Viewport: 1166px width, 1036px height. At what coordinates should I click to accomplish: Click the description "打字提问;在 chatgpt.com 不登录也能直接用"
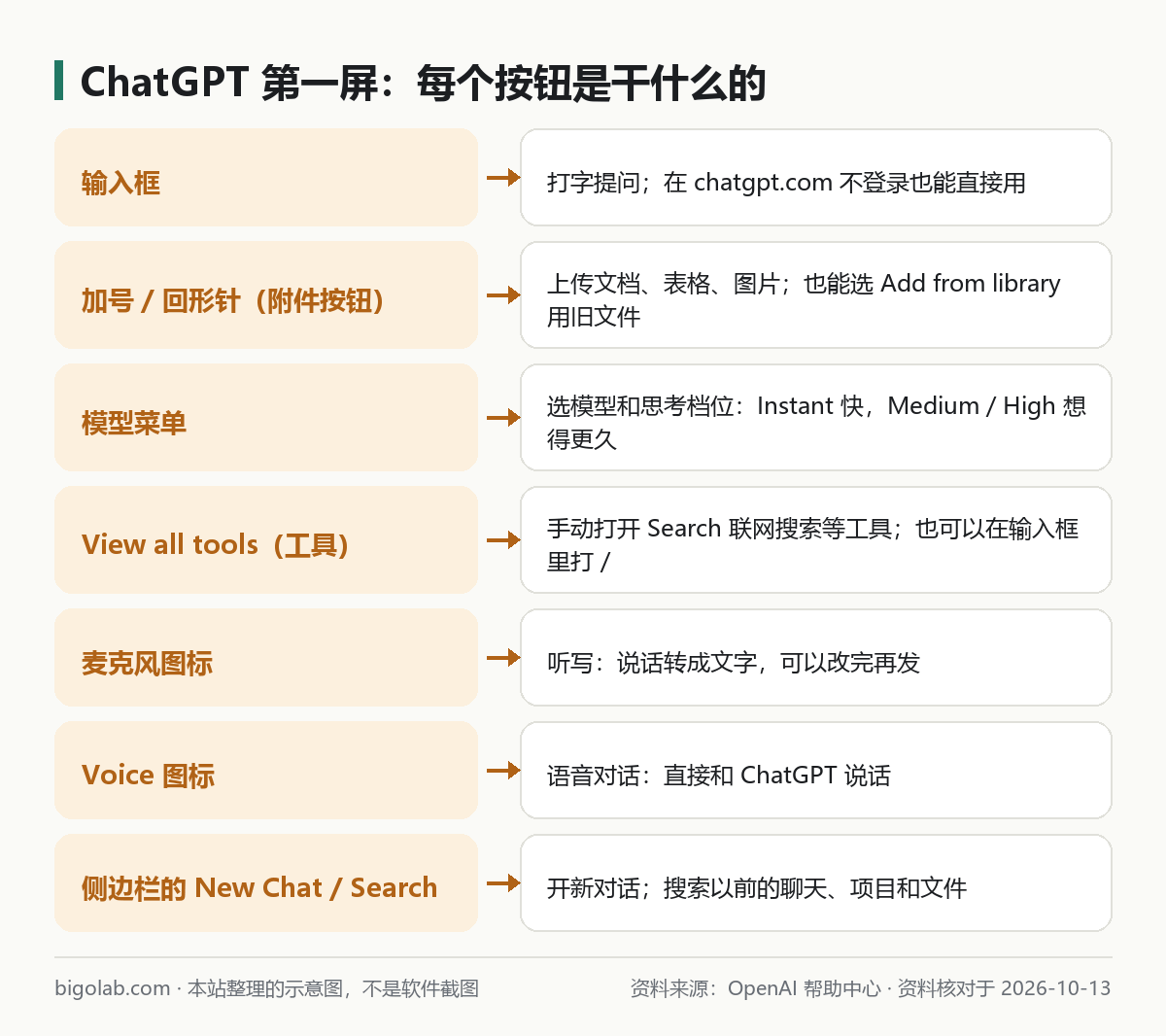(786, 183)
